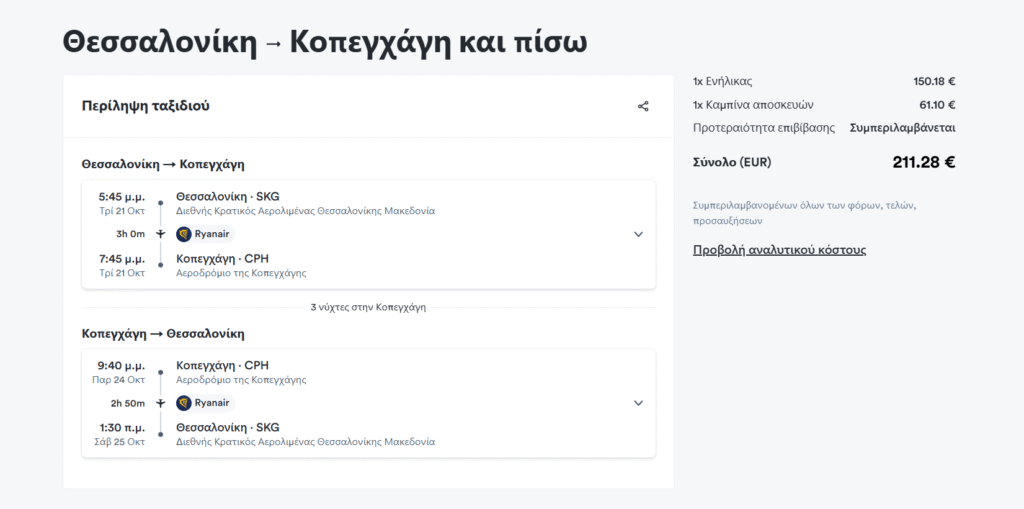The image size is (1024, 509).
Task: Click the total price 211.28 €
Action: point(923,162)
